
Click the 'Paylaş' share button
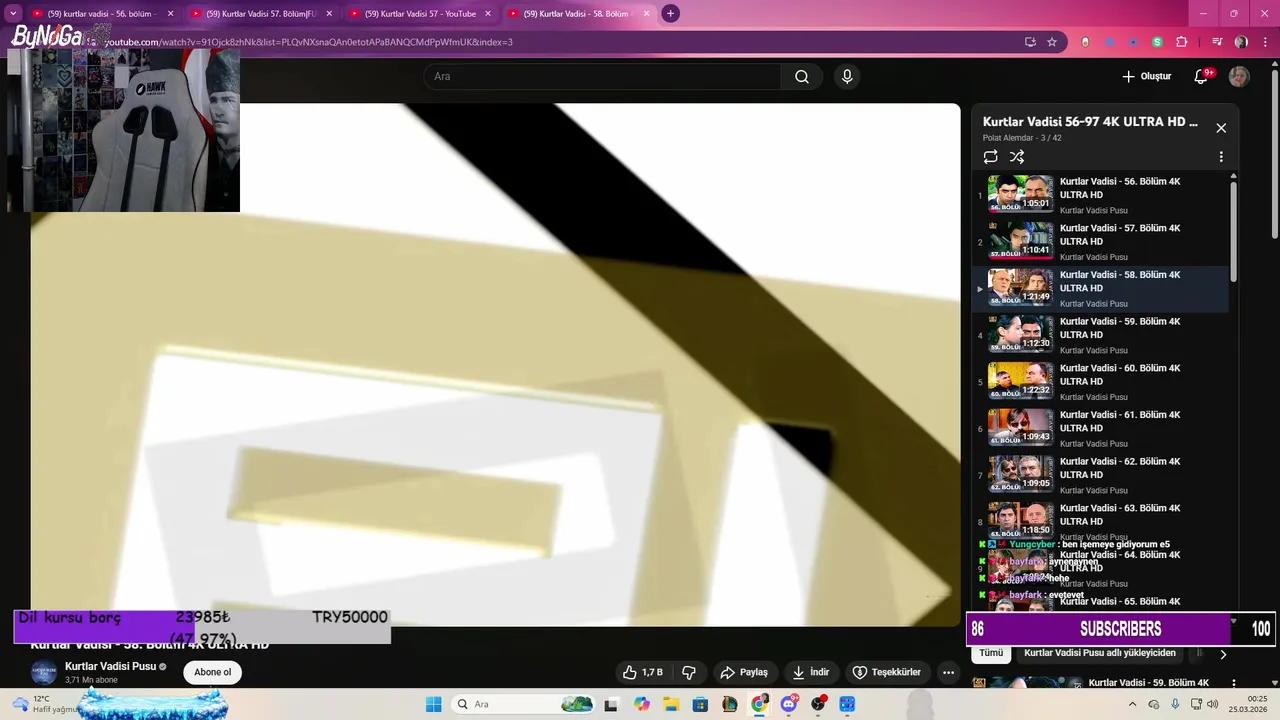(x=745, y=672)
